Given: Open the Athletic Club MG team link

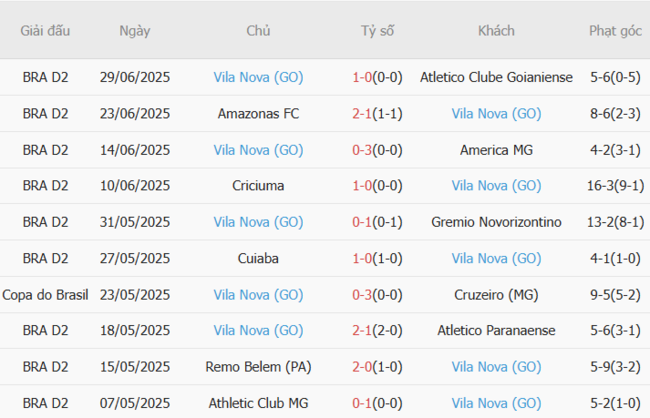Looking at the screenshot, I should [258, 403].
